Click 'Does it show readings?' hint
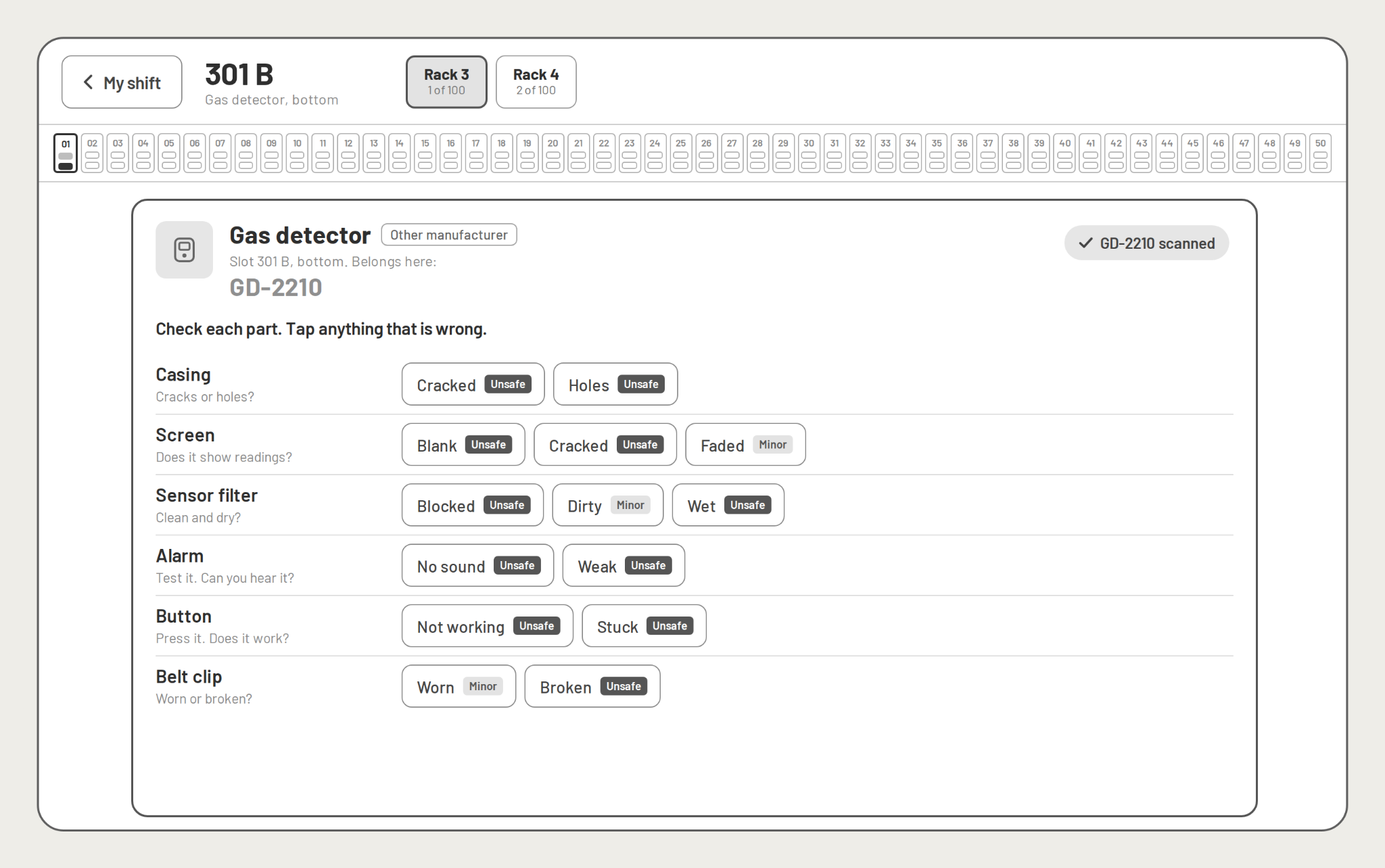 224,457
